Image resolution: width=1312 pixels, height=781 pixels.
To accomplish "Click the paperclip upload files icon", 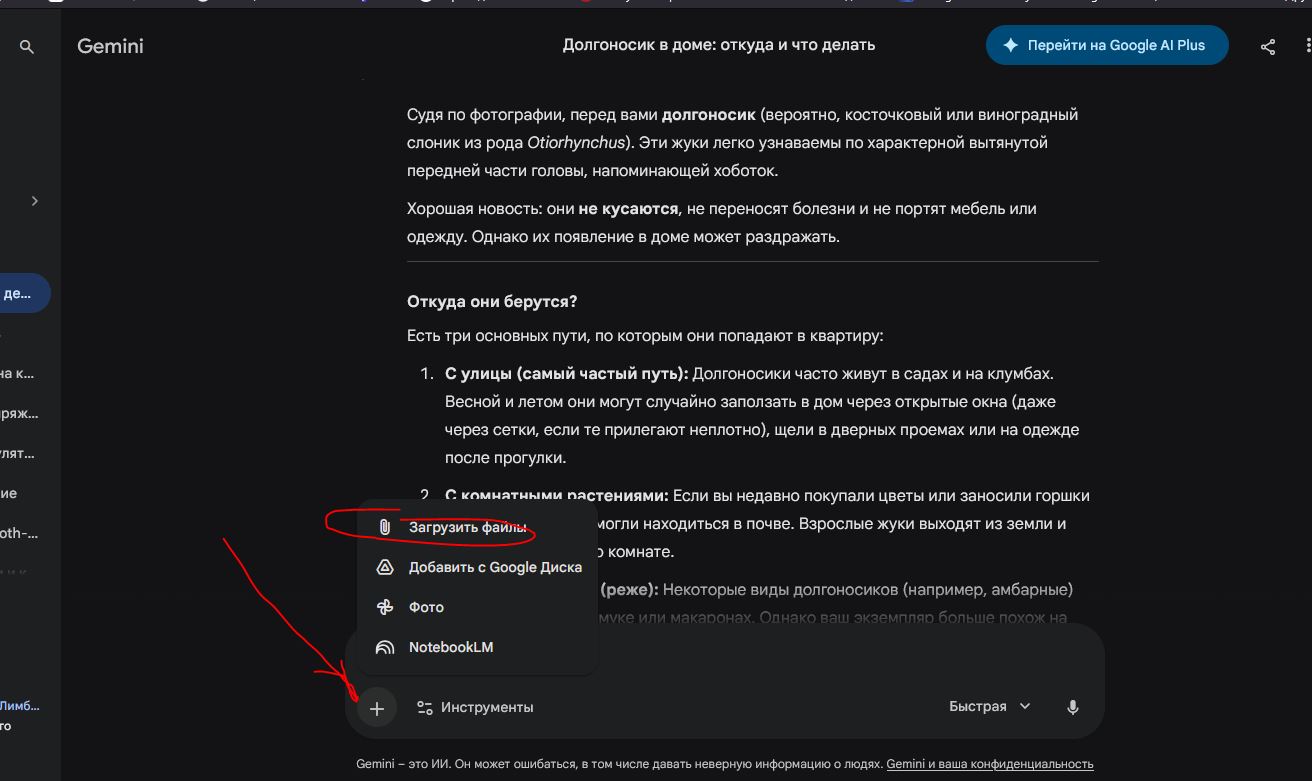I will (x=385, y=527).
